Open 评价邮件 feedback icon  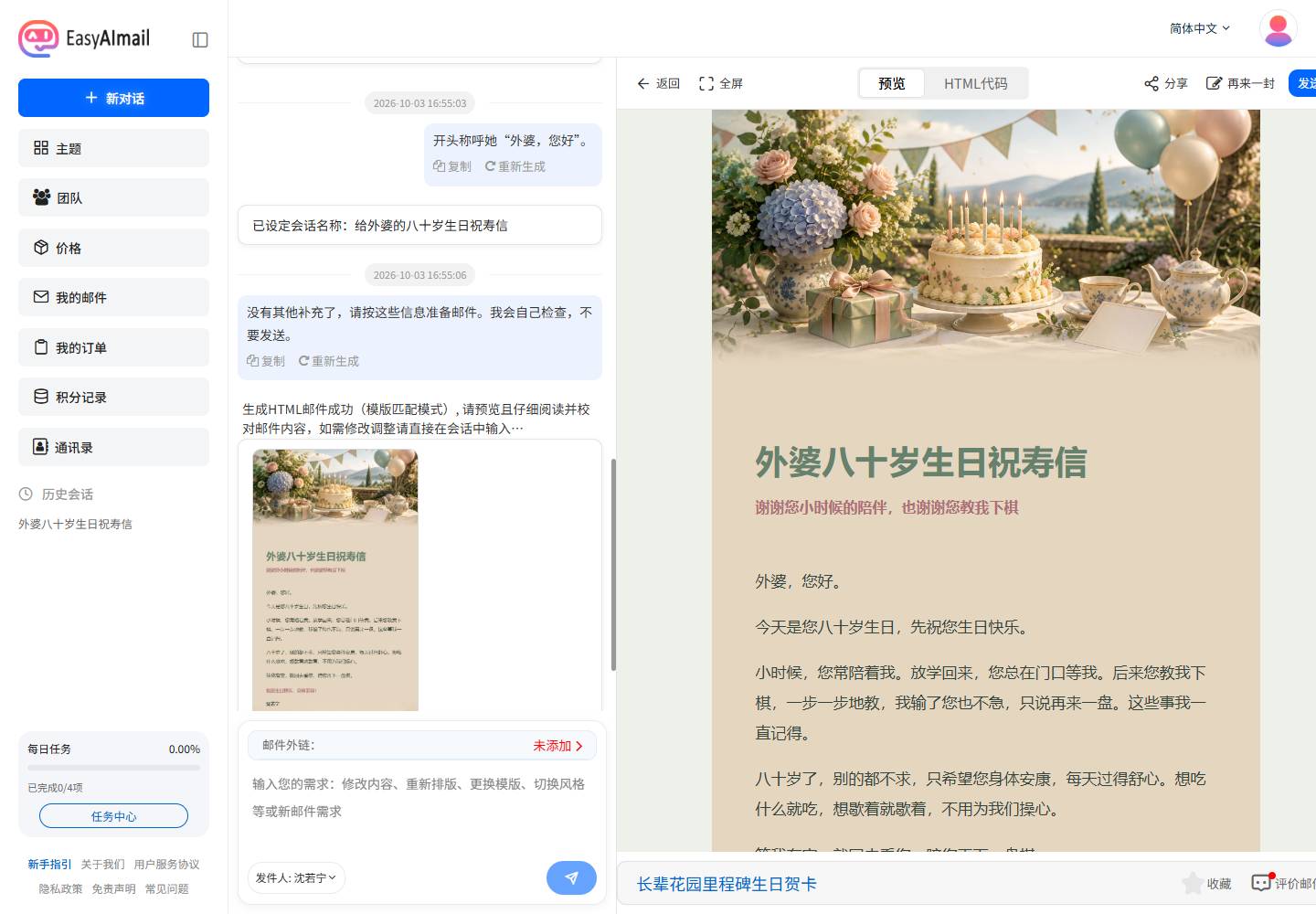[x=1261, y=883]
